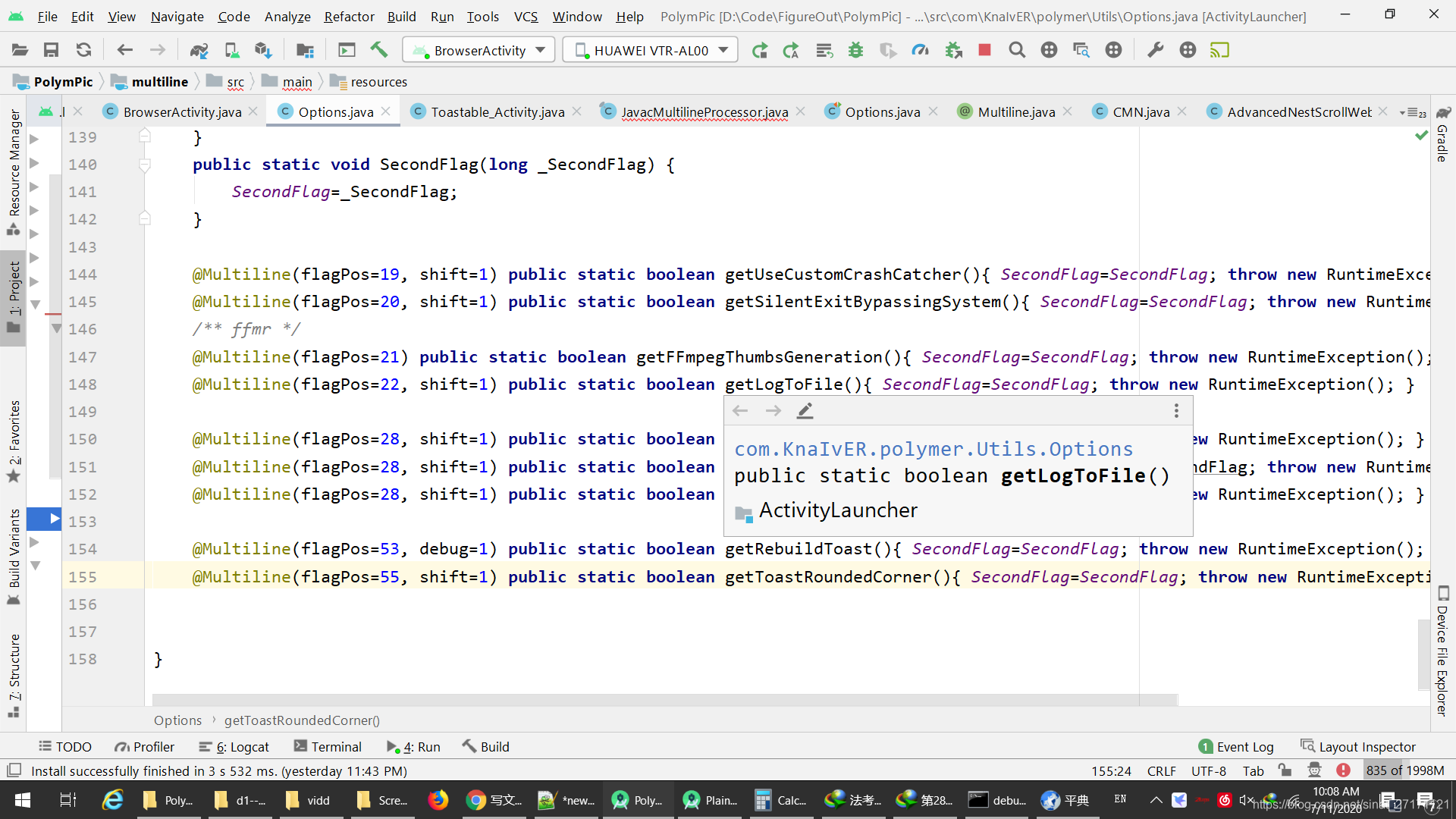1456x819 pixels.
Task: Apply code changes icon with letter A
Action: pos(791,50)
